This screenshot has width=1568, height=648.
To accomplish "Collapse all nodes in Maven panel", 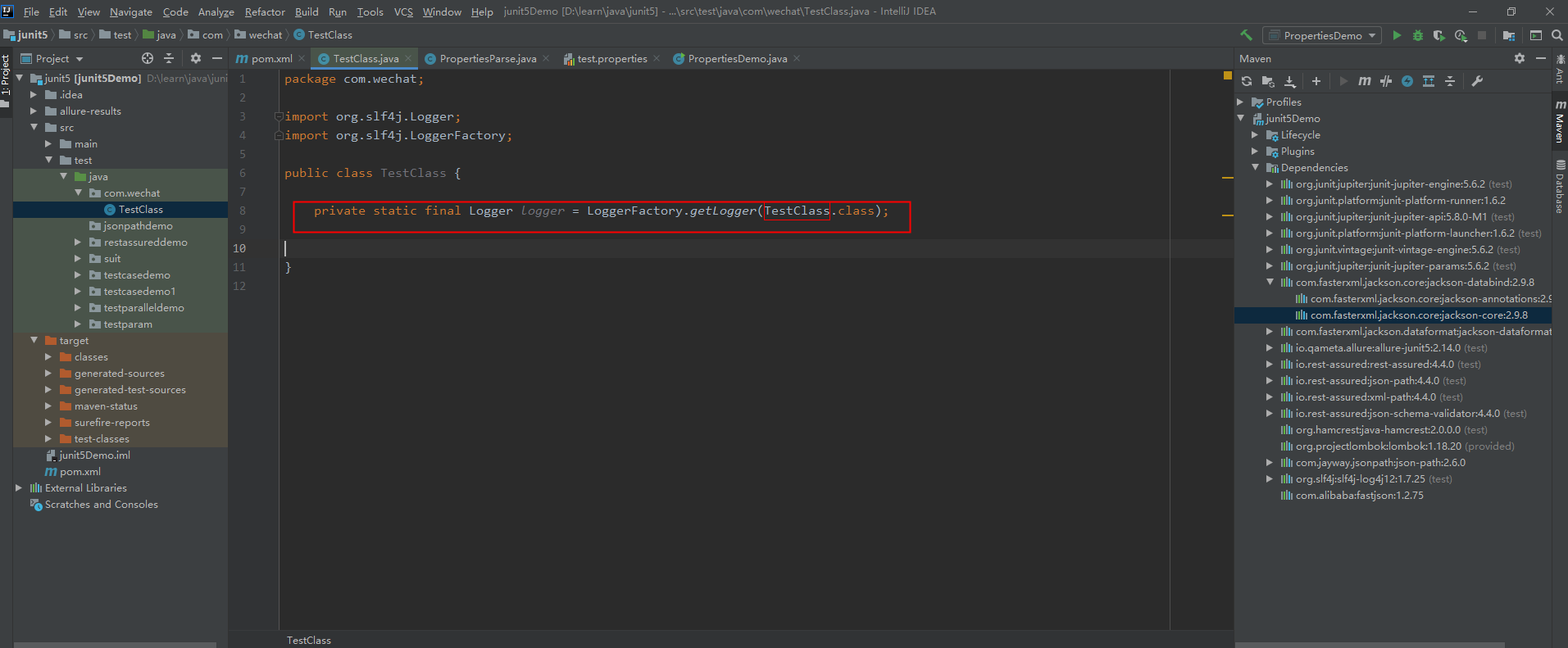I will (x=1450, y=81).
